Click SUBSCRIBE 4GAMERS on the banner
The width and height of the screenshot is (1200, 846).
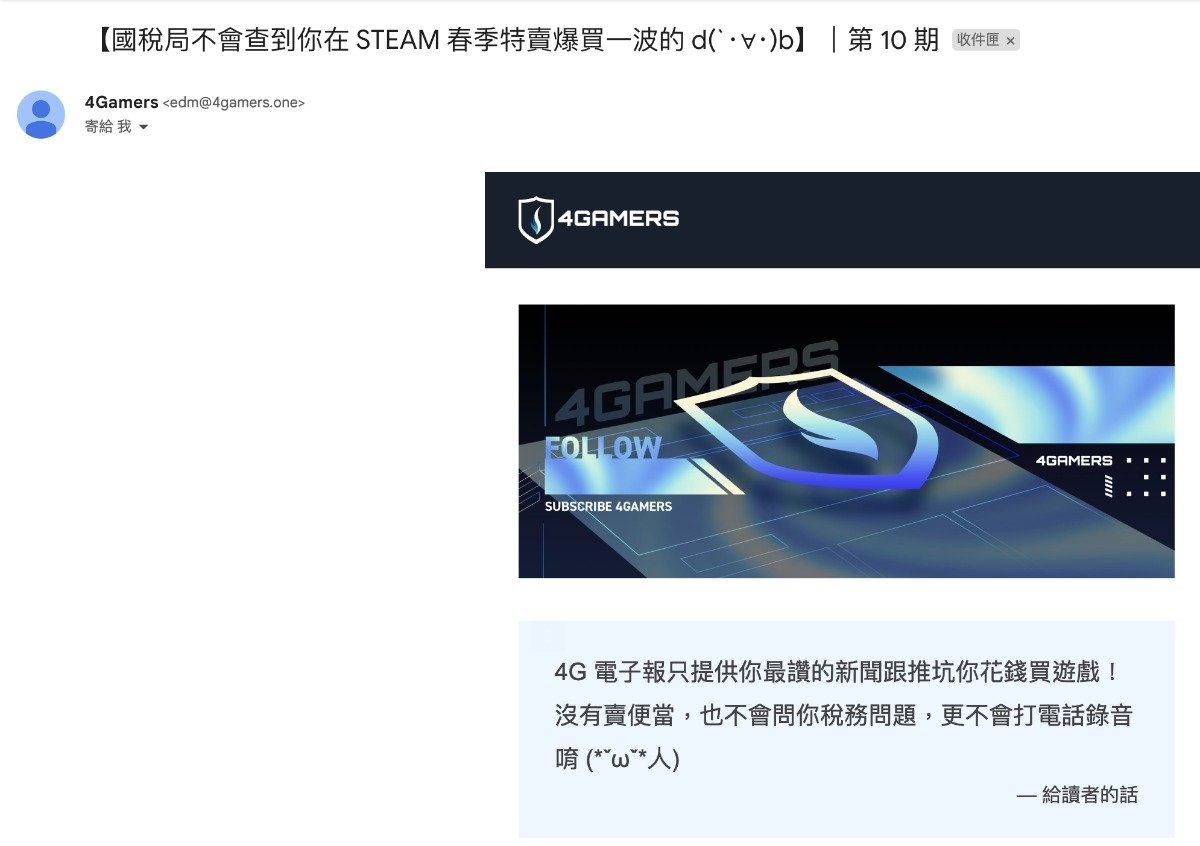608,507
